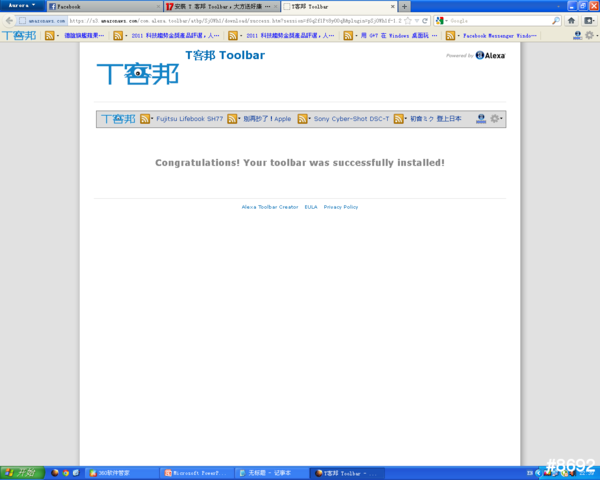Click the first RSS feed icon in the browser toolbar
This screenshot has width=600, height=480.
[49, 36]
